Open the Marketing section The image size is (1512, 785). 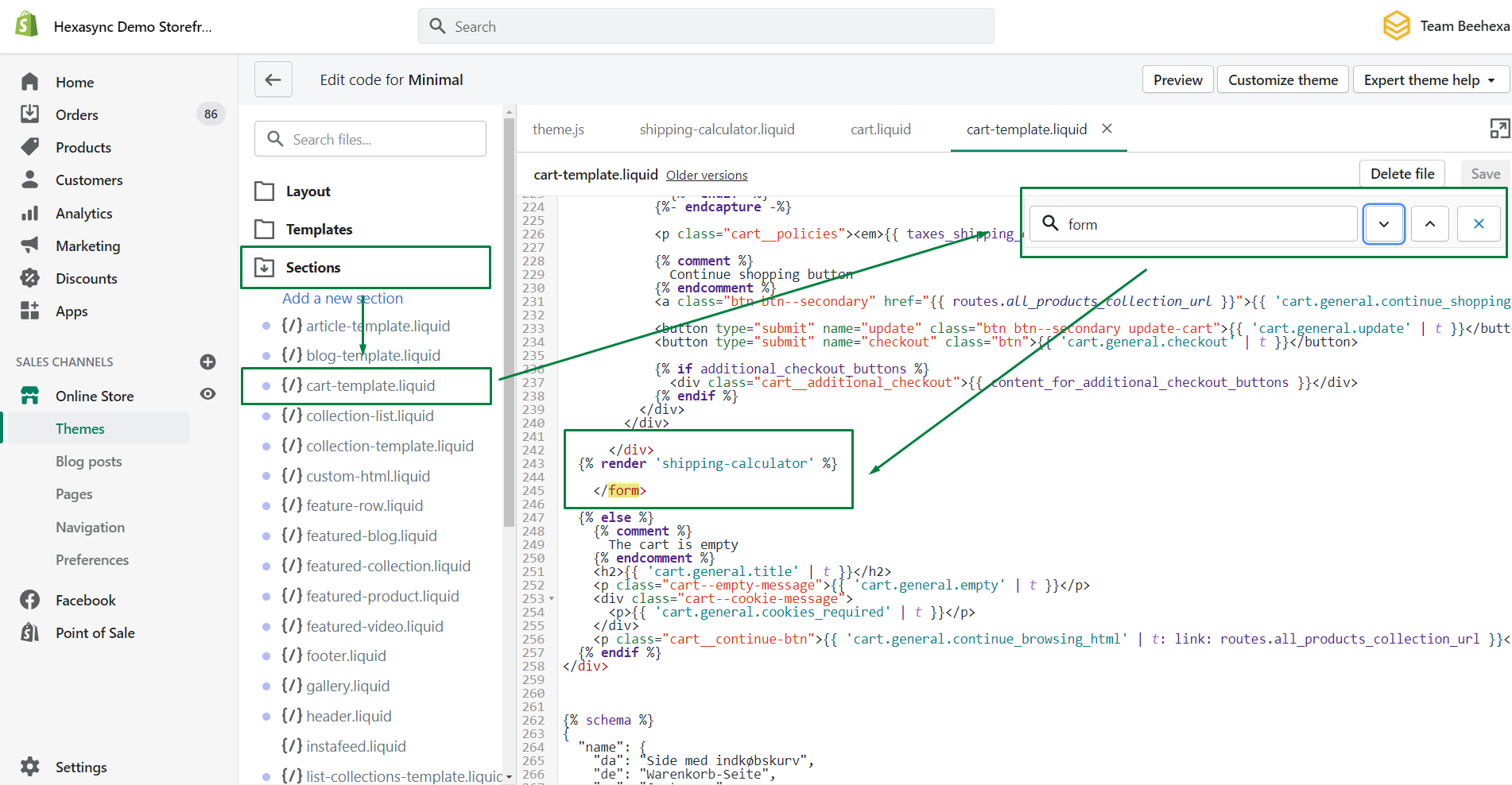click(x=88, y=246)
